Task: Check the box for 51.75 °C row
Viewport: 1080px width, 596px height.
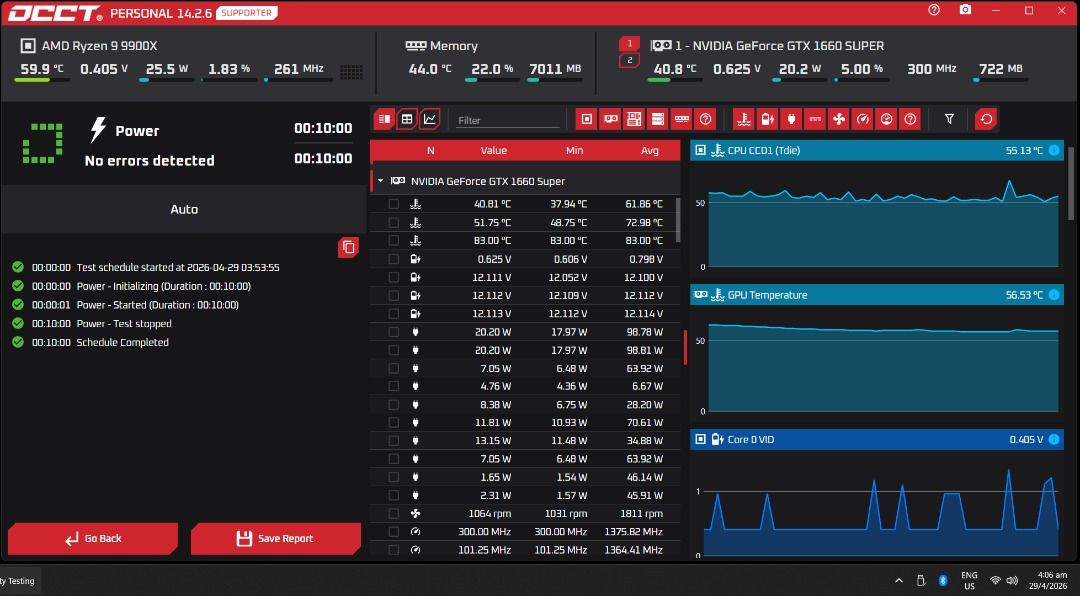Action: [x=393, y=223]
